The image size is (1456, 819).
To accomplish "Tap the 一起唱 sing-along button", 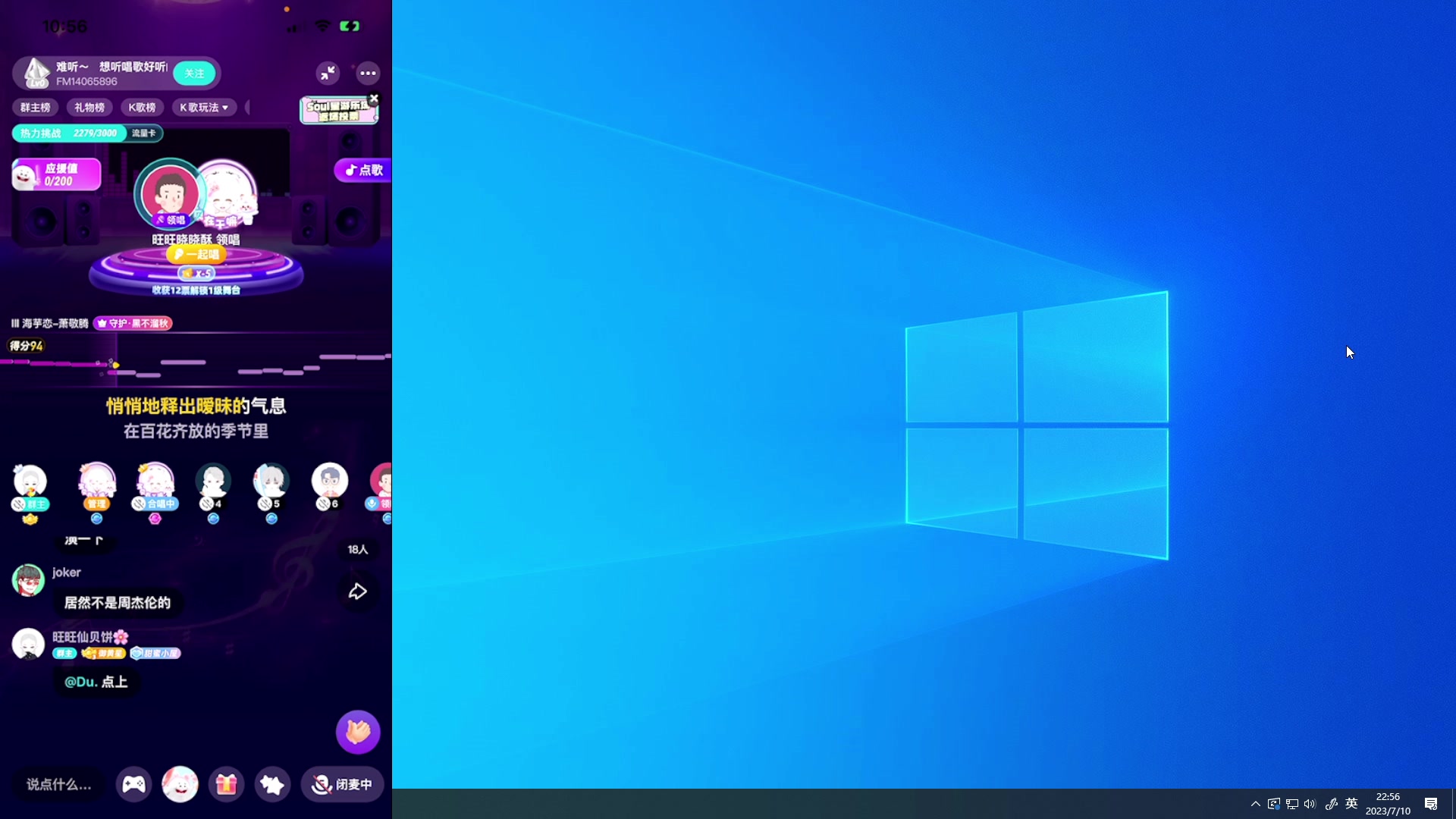I will pos(196,255).
